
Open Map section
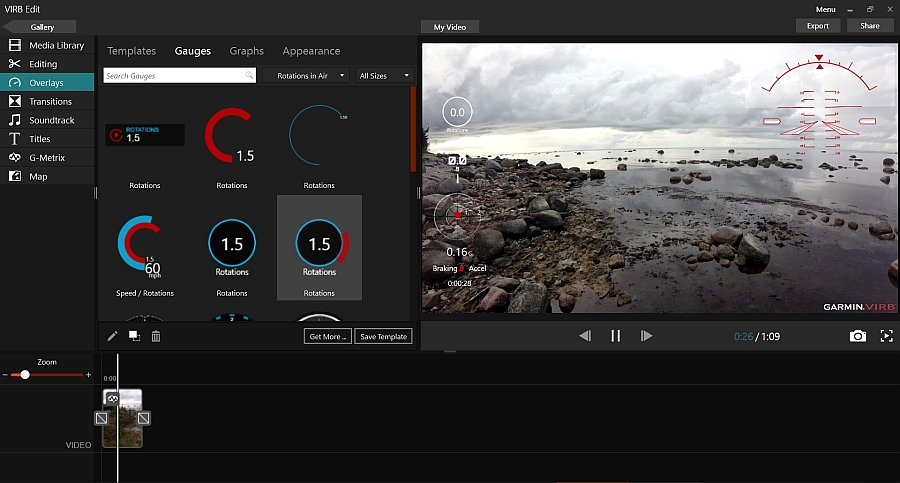pos(47,176)
